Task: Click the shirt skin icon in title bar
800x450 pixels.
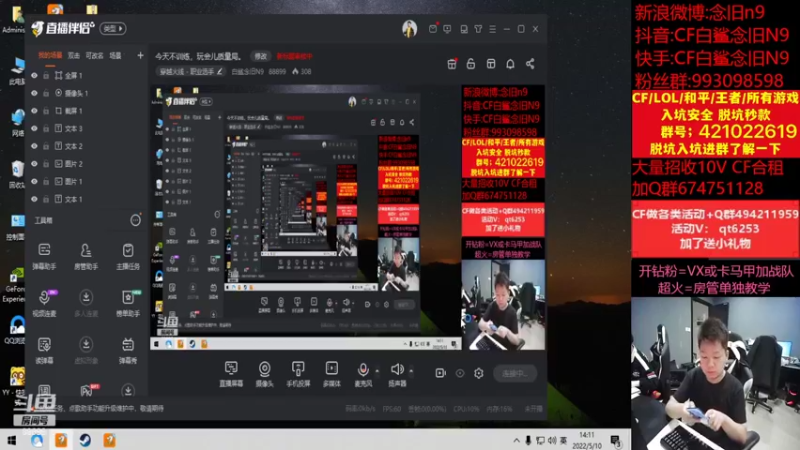Action: click(478, 29)
